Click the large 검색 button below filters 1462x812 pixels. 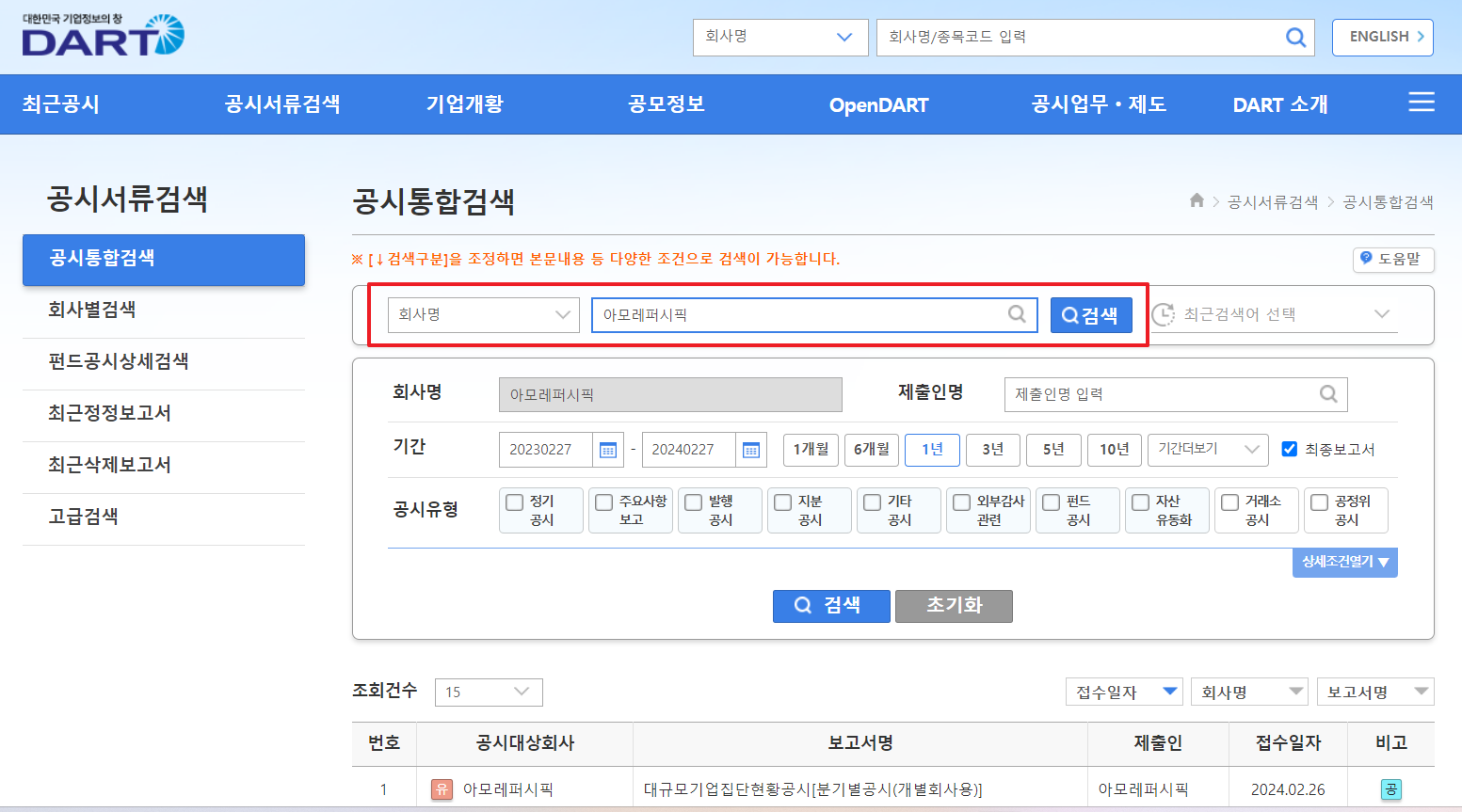pyautogui.click(x=831, y=606)
